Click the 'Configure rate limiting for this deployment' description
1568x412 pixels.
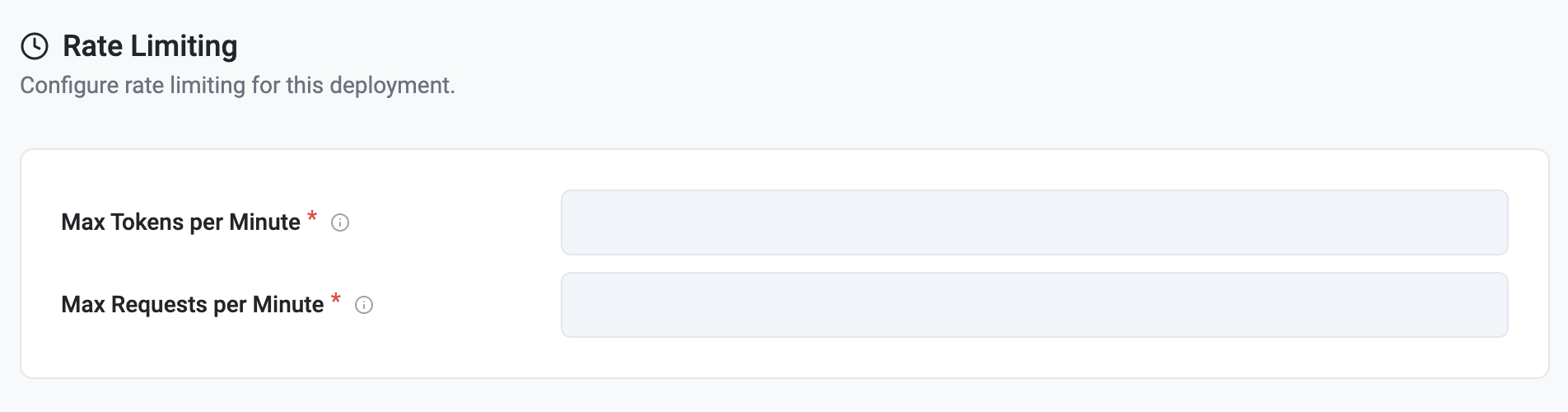(237, 86)
